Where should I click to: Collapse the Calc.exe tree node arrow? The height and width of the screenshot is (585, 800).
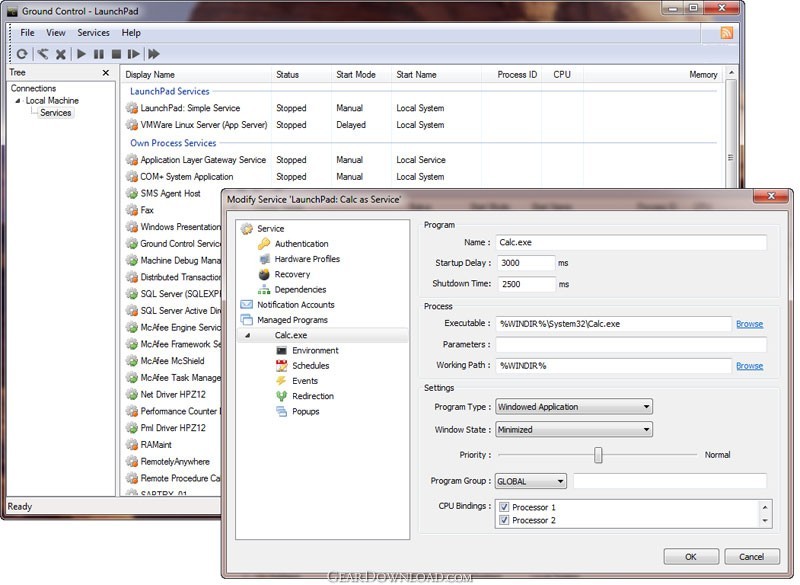(x=247, y=335)
